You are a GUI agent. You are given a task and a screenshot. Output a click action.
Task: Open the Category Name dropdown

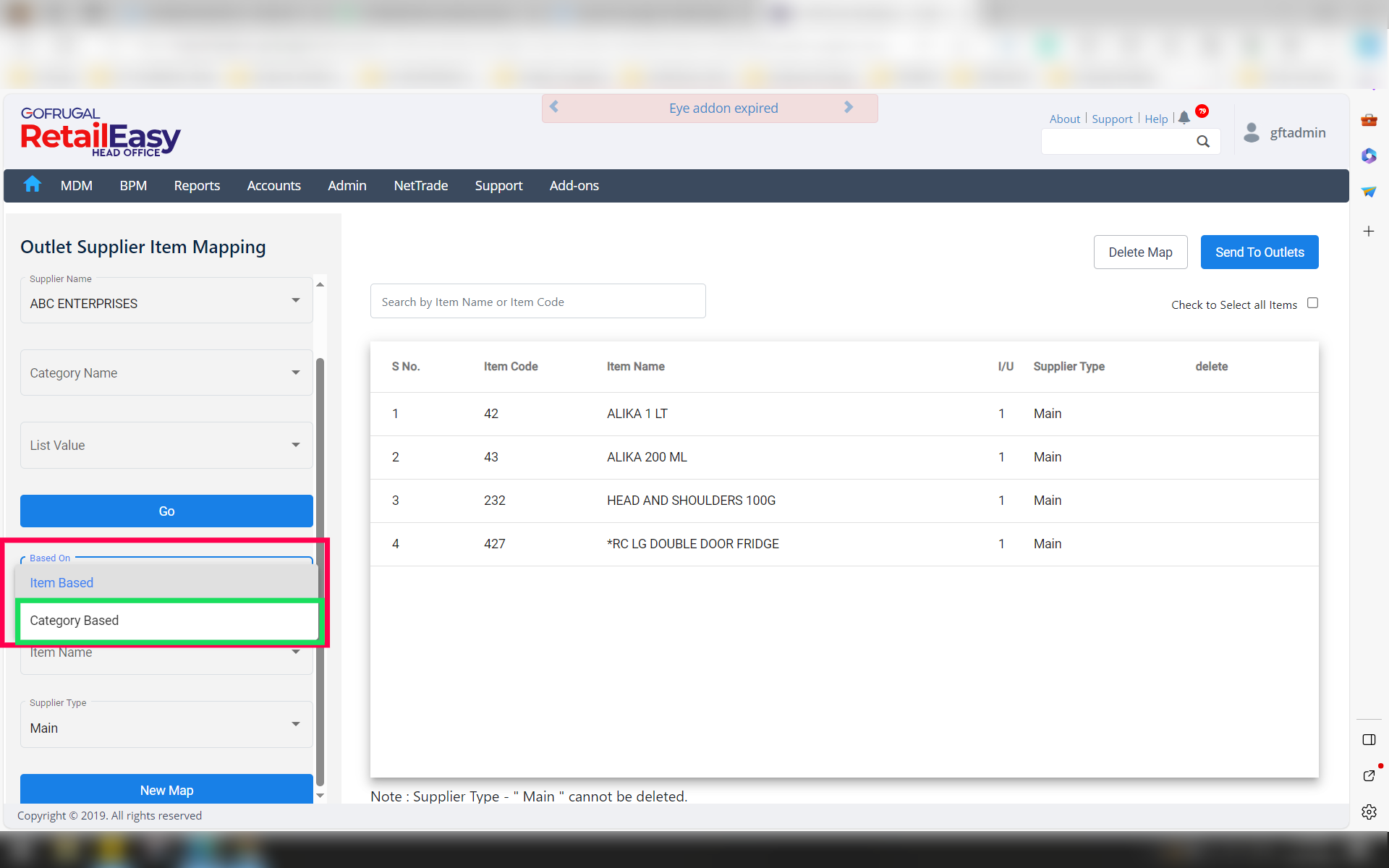(295, 373)
